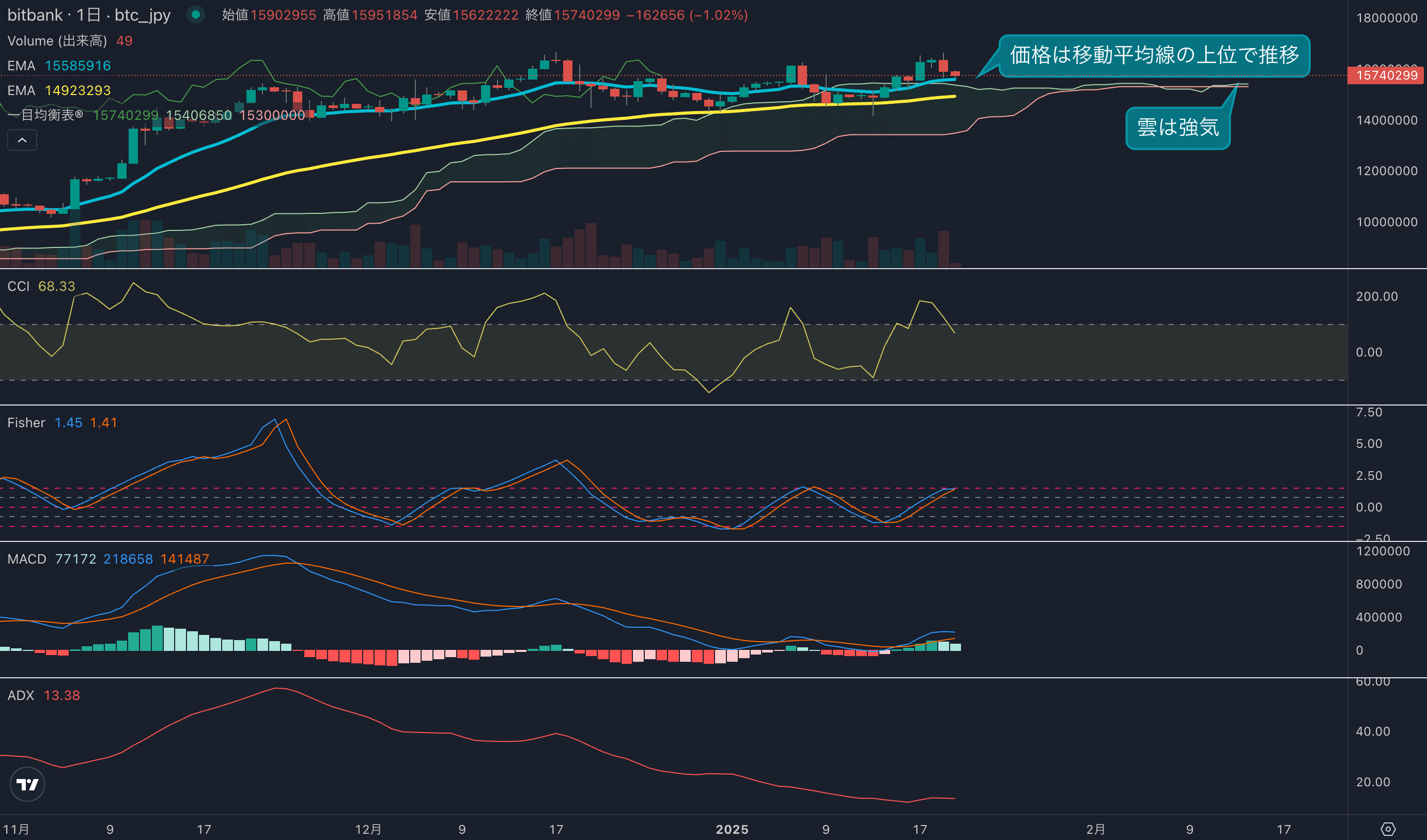Image resolution: width=1427 pixels, height=840 pixels.
Task: Select the cyan EMA 15585916 legend
Action: click(59, 66)
